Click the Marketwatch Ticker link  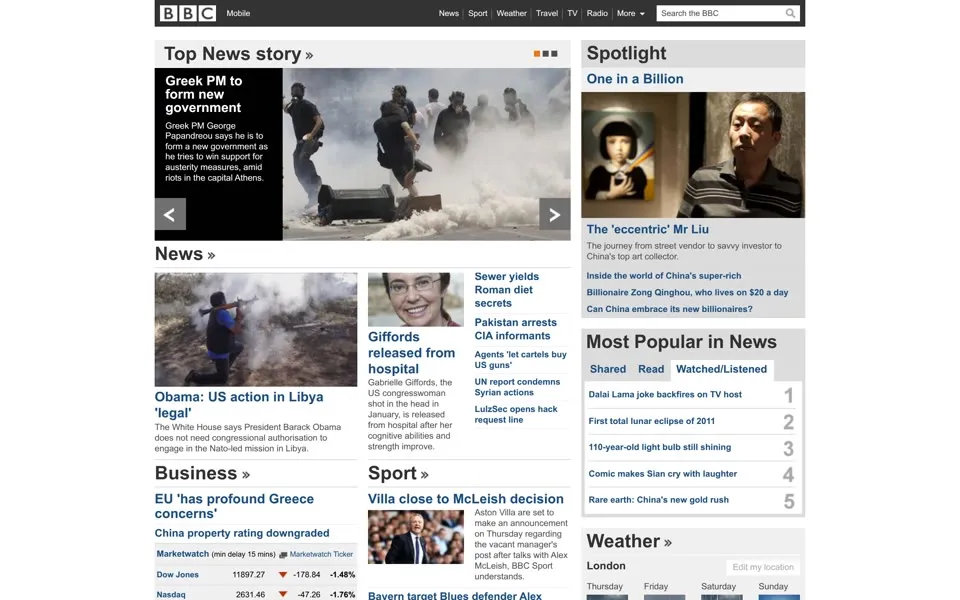[x=321, y=554]
